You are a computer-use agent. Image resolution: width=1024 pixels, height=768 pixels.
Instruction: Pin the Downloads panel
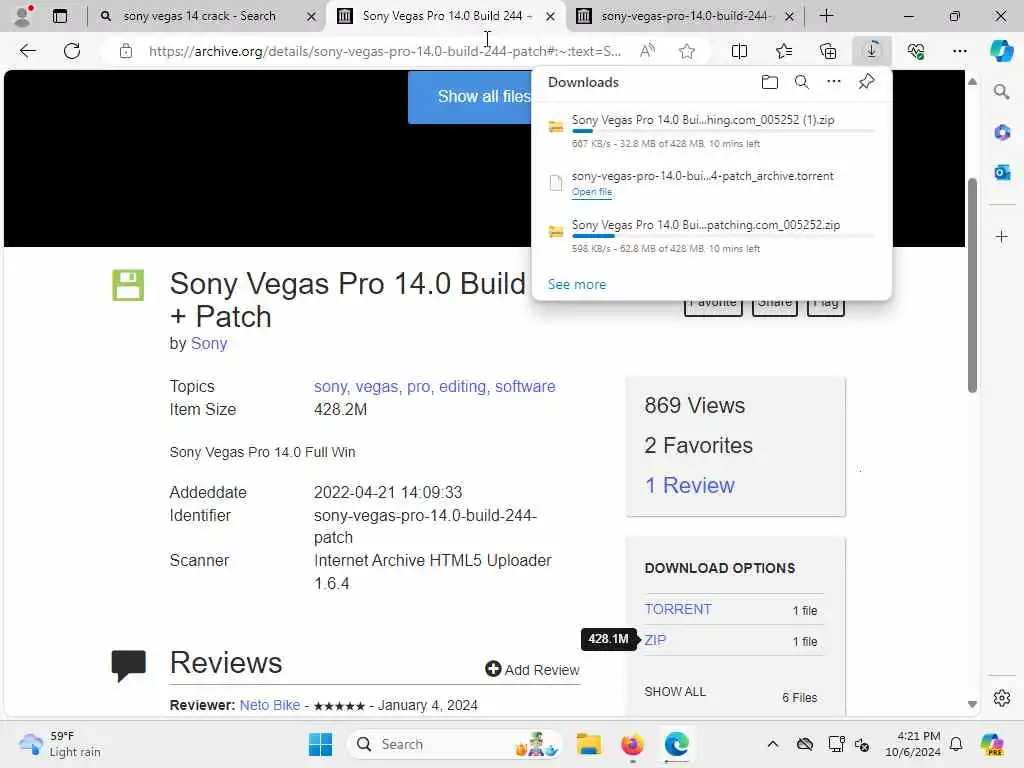pos(867,82)
